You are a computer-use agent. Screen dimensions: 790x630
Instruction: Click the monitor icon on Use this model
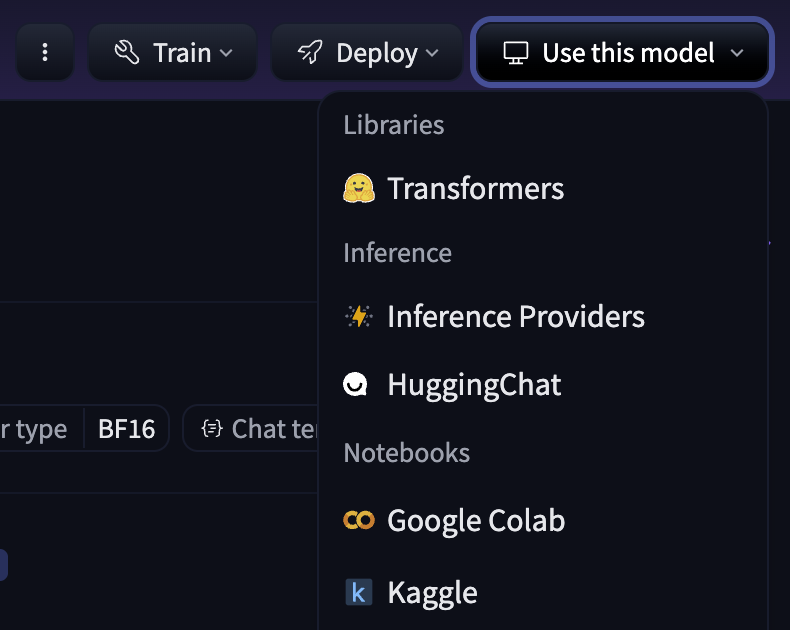(x=515, y=53)
